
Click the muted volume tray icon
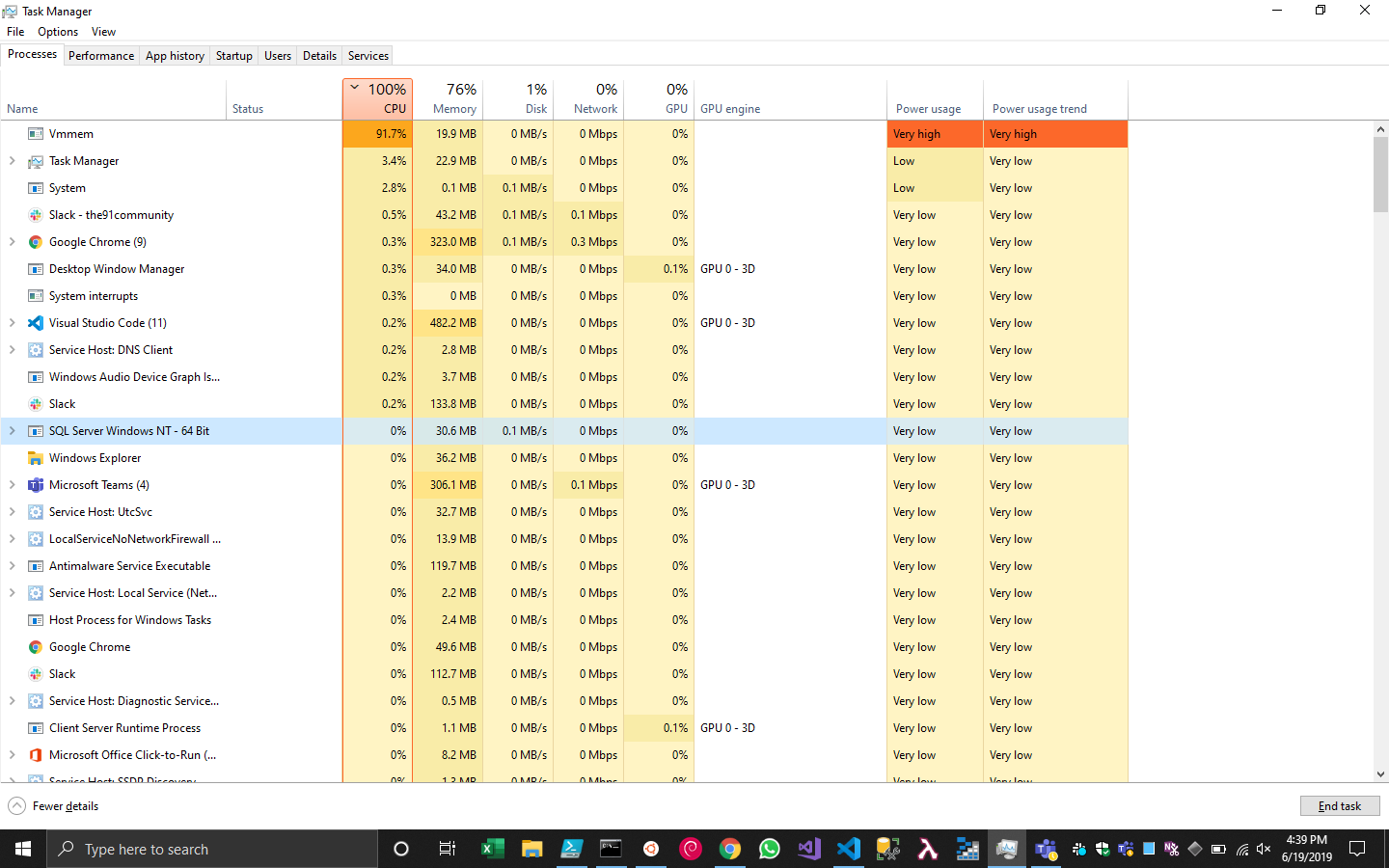pos(1264,849)
